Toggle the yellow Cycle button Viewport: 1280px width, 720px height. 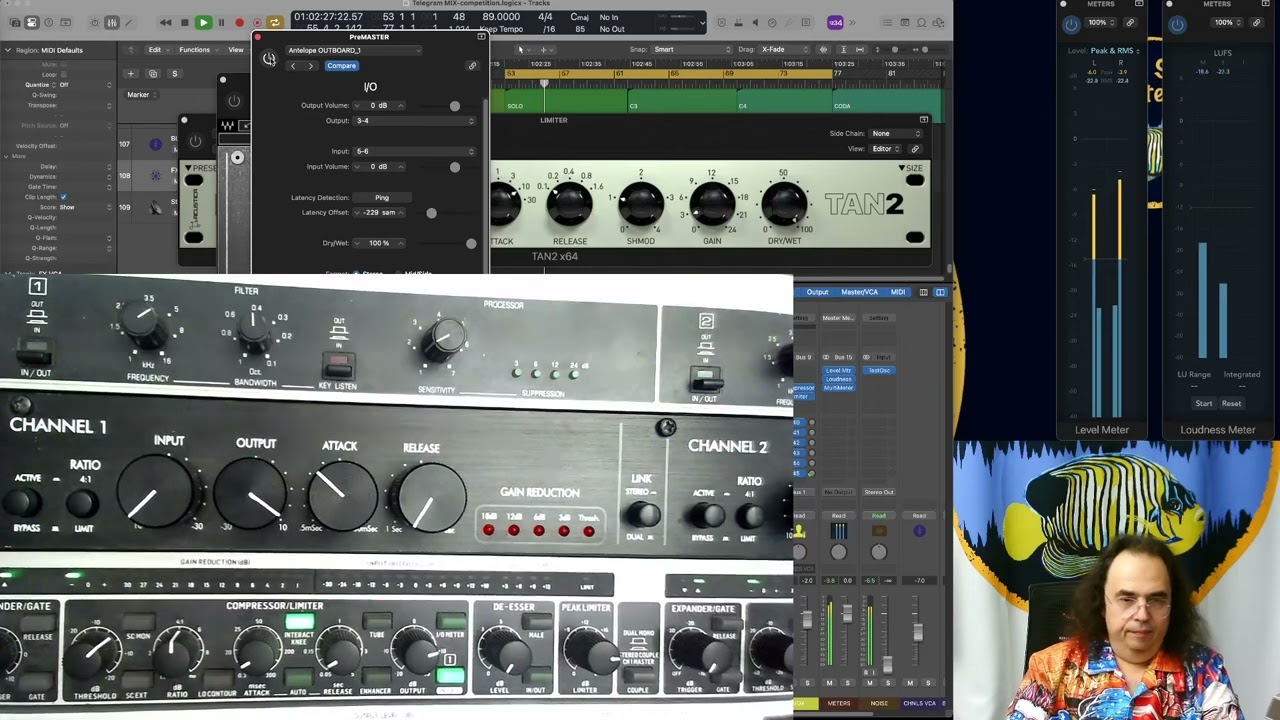tap(274, 22)
